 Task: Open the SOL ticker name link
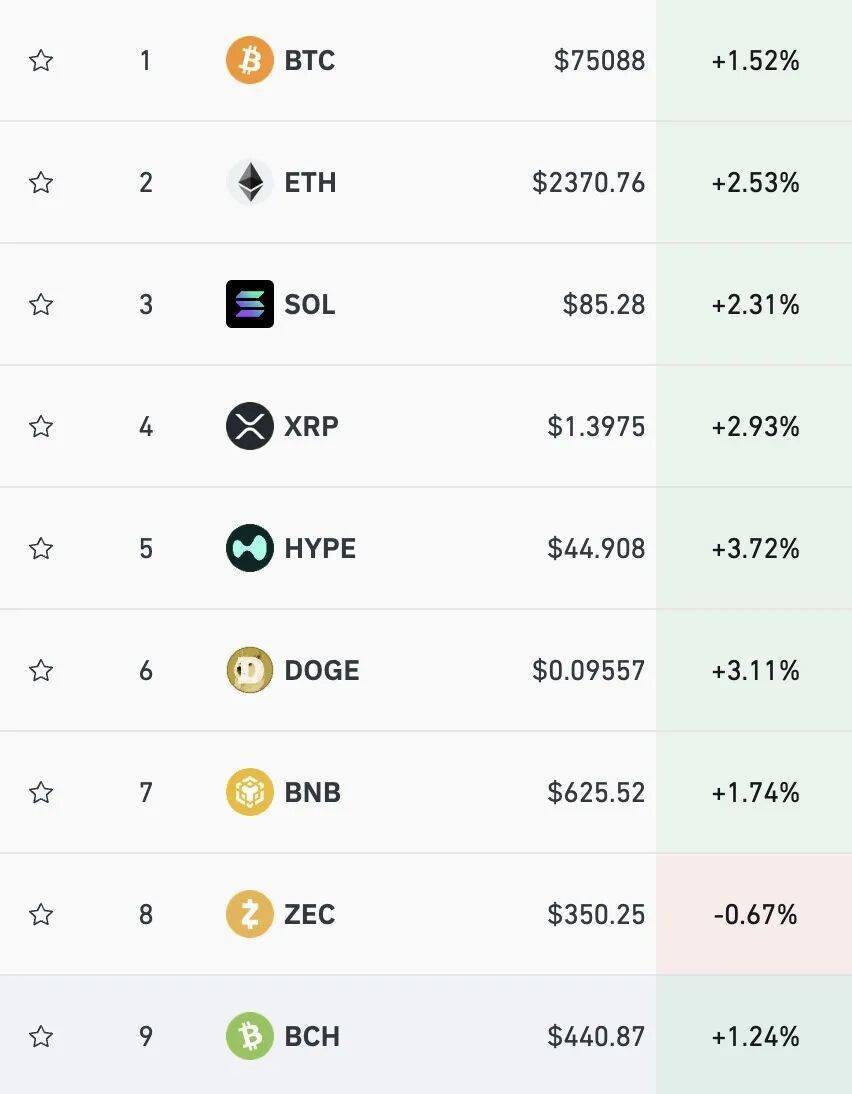[x=310, y=304]
